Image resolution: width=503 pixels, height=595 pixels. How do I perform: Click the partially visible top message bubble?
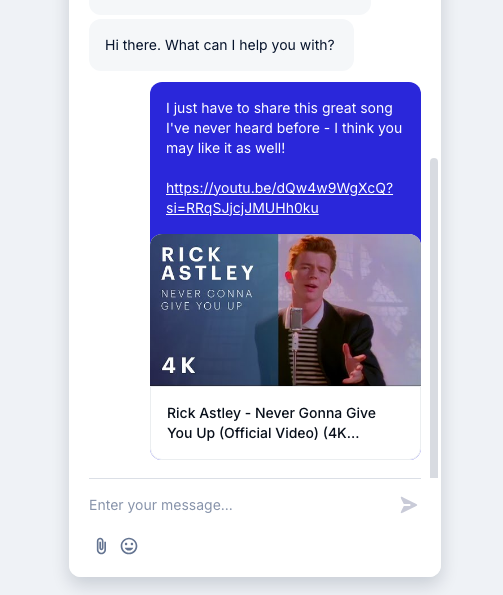coord(230,7)
